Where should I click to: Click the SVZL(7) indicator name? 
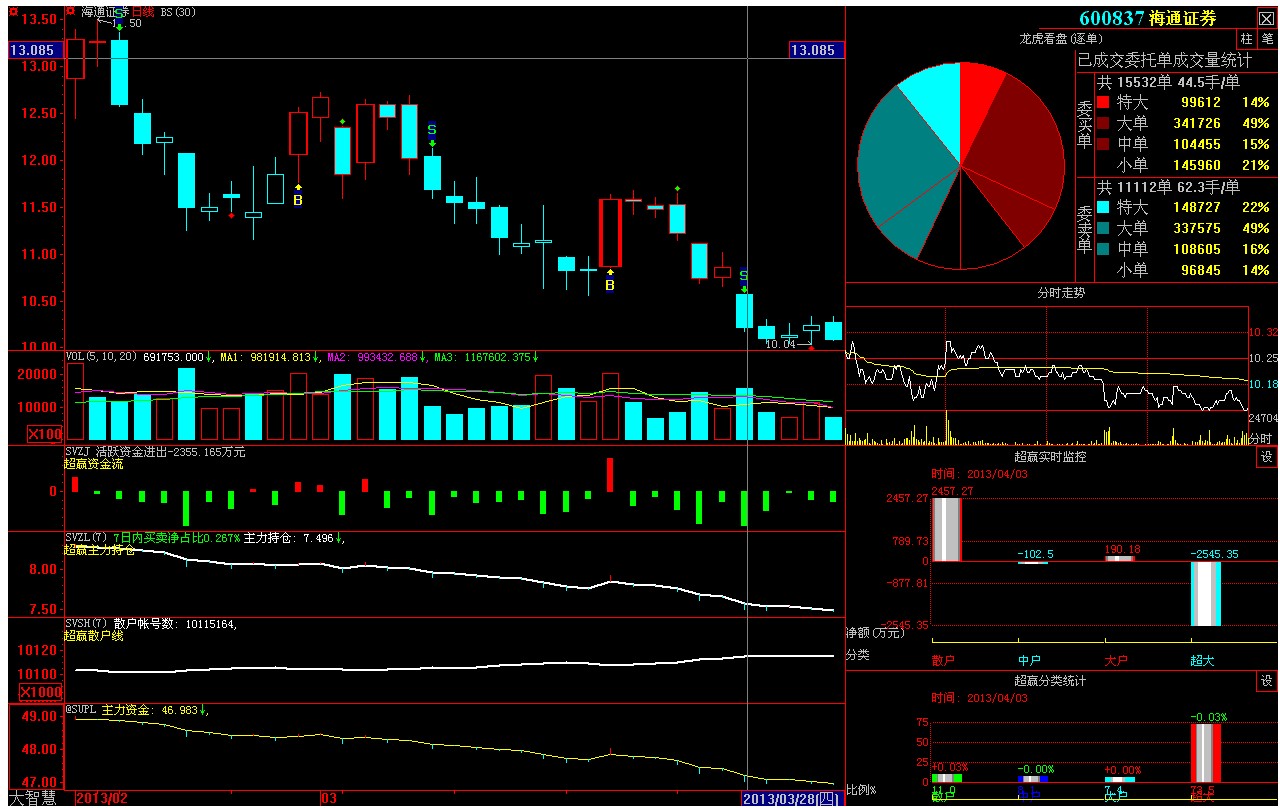[x=86, y=538]
